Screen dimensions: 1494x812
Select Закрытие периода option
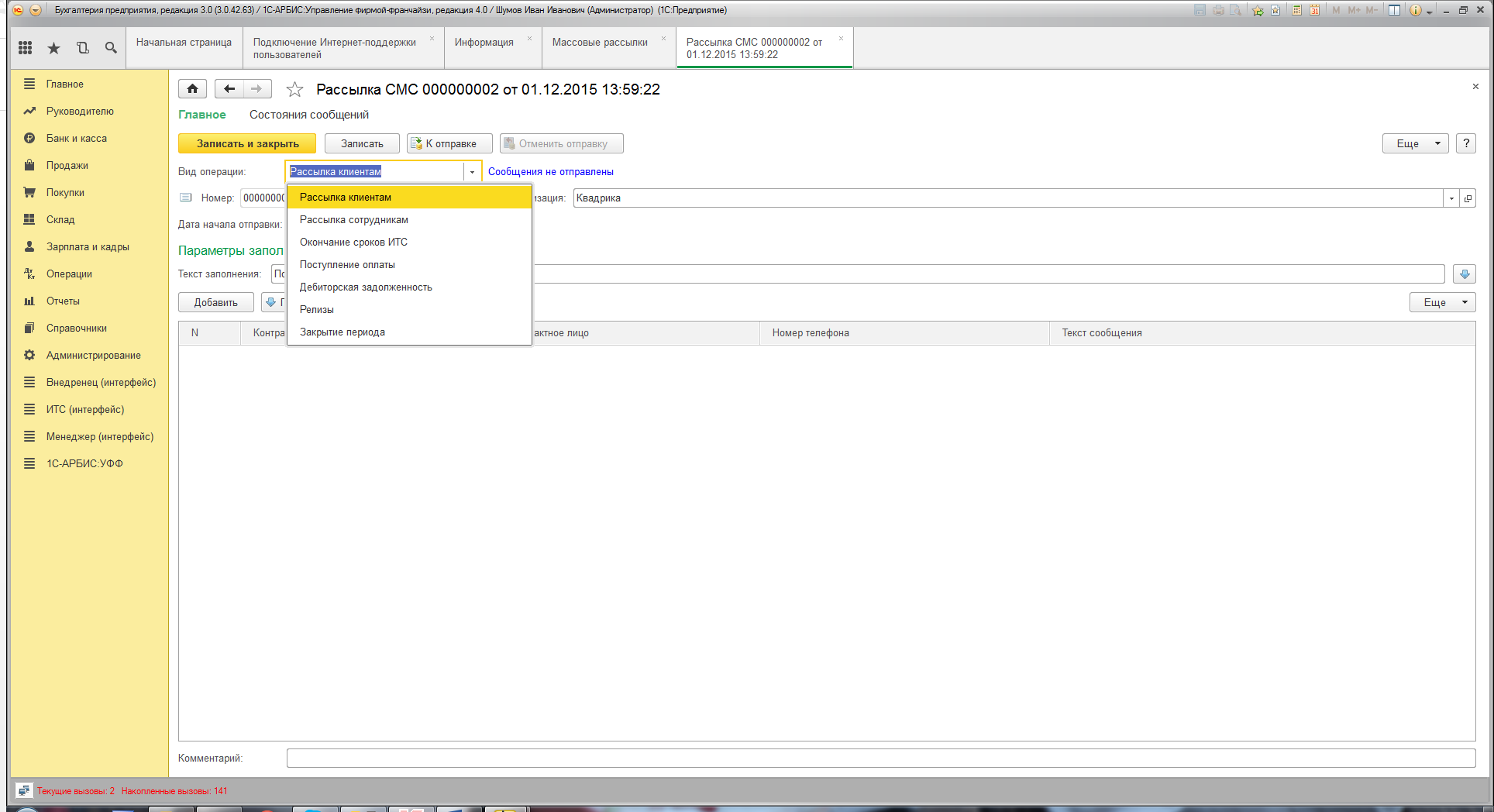point(409,332)
